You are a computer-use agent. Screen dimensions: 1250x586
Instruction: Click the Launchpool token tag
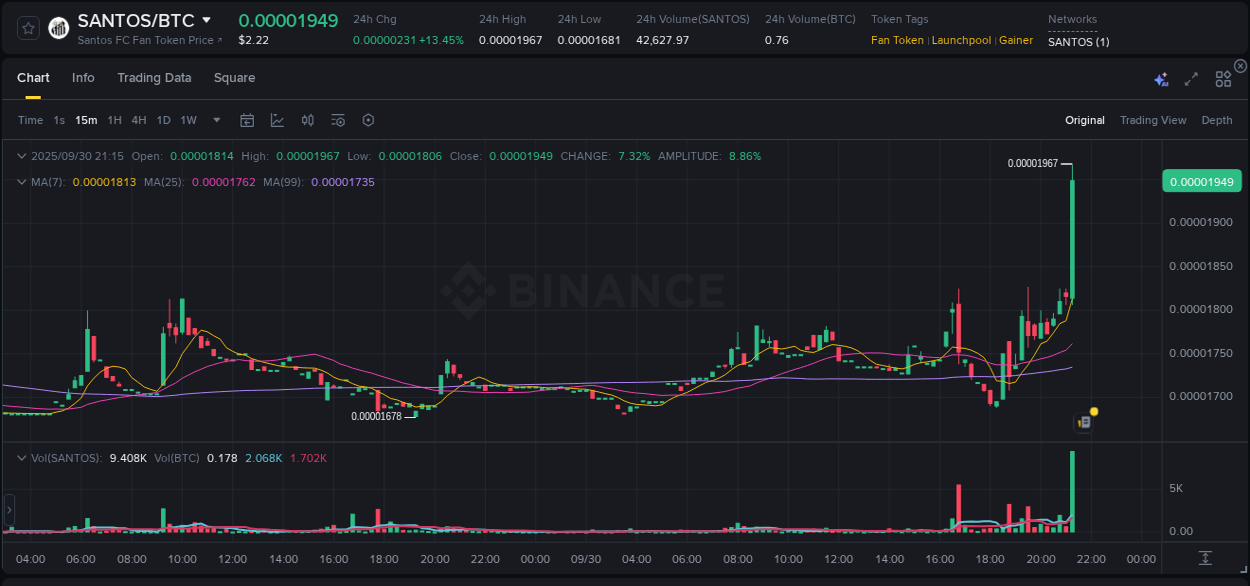tap(961, 40)
